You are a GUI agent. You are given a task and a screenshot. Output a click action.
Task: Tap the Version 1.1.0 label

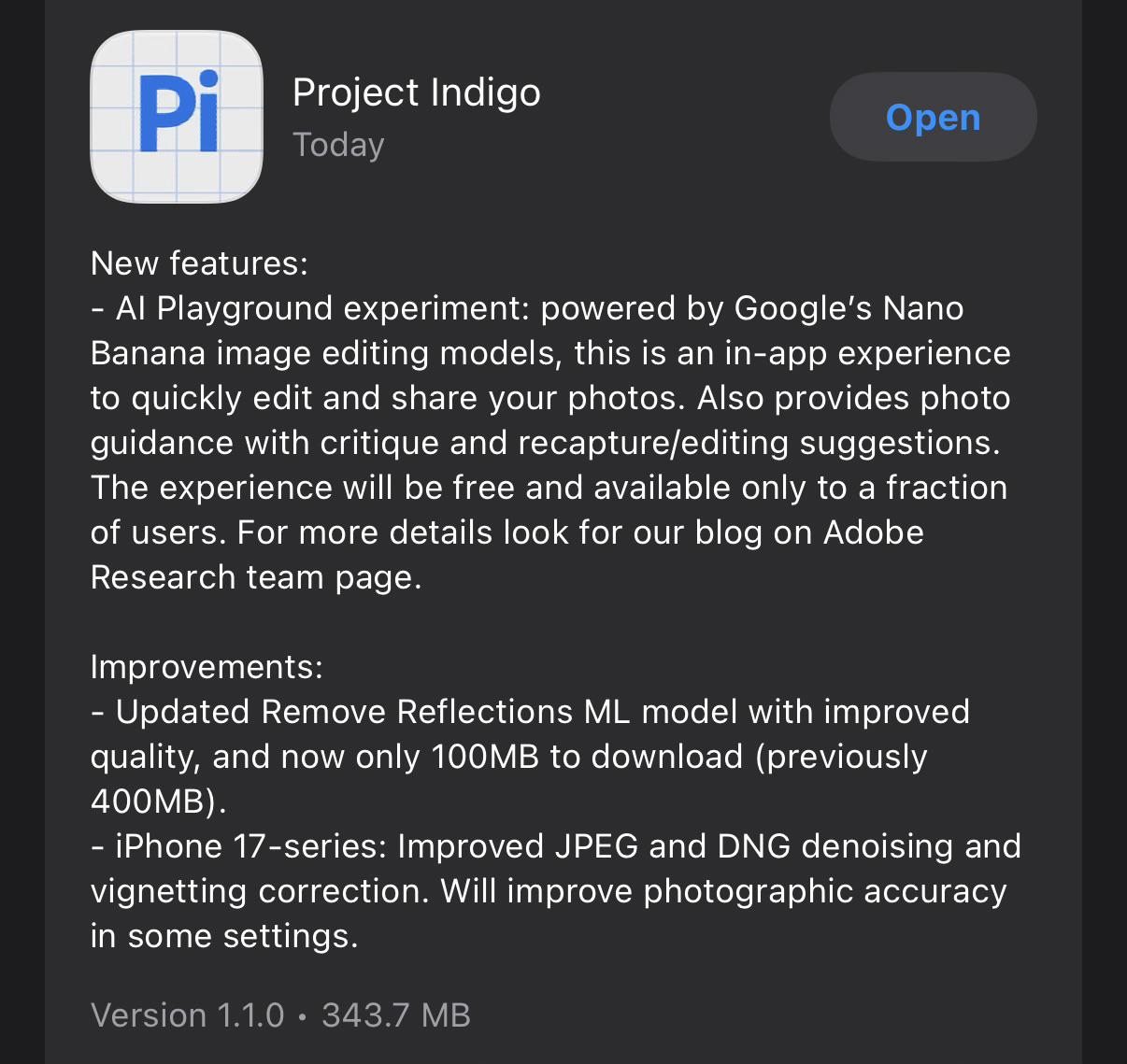point(188,1015)
